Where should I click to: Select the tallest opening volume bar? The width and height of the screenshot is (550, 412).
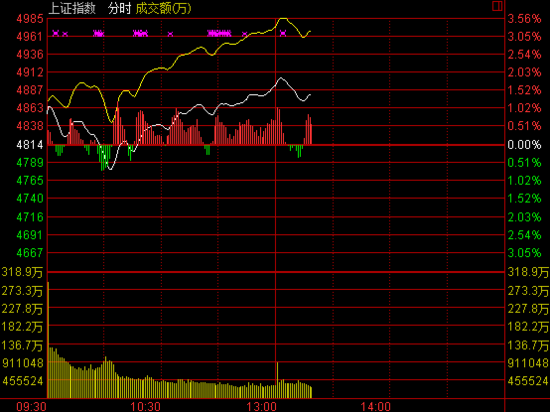pyautogui.click(x=48, y=340)
